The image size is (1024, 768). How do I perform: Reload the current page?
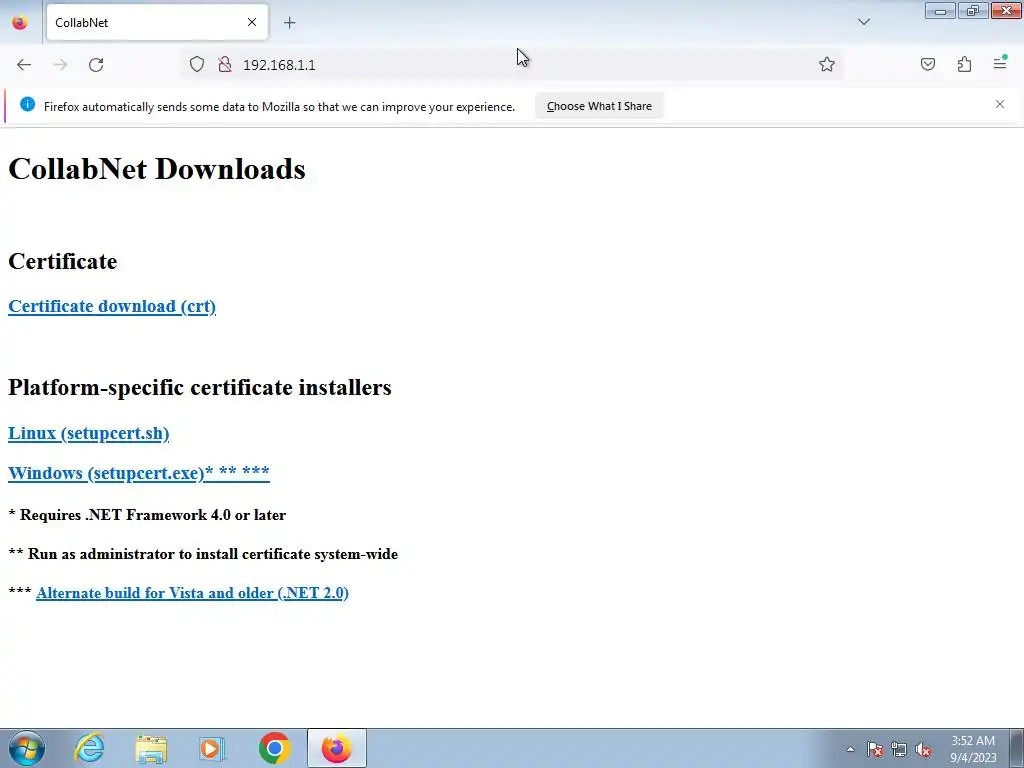tap(96, 65)
